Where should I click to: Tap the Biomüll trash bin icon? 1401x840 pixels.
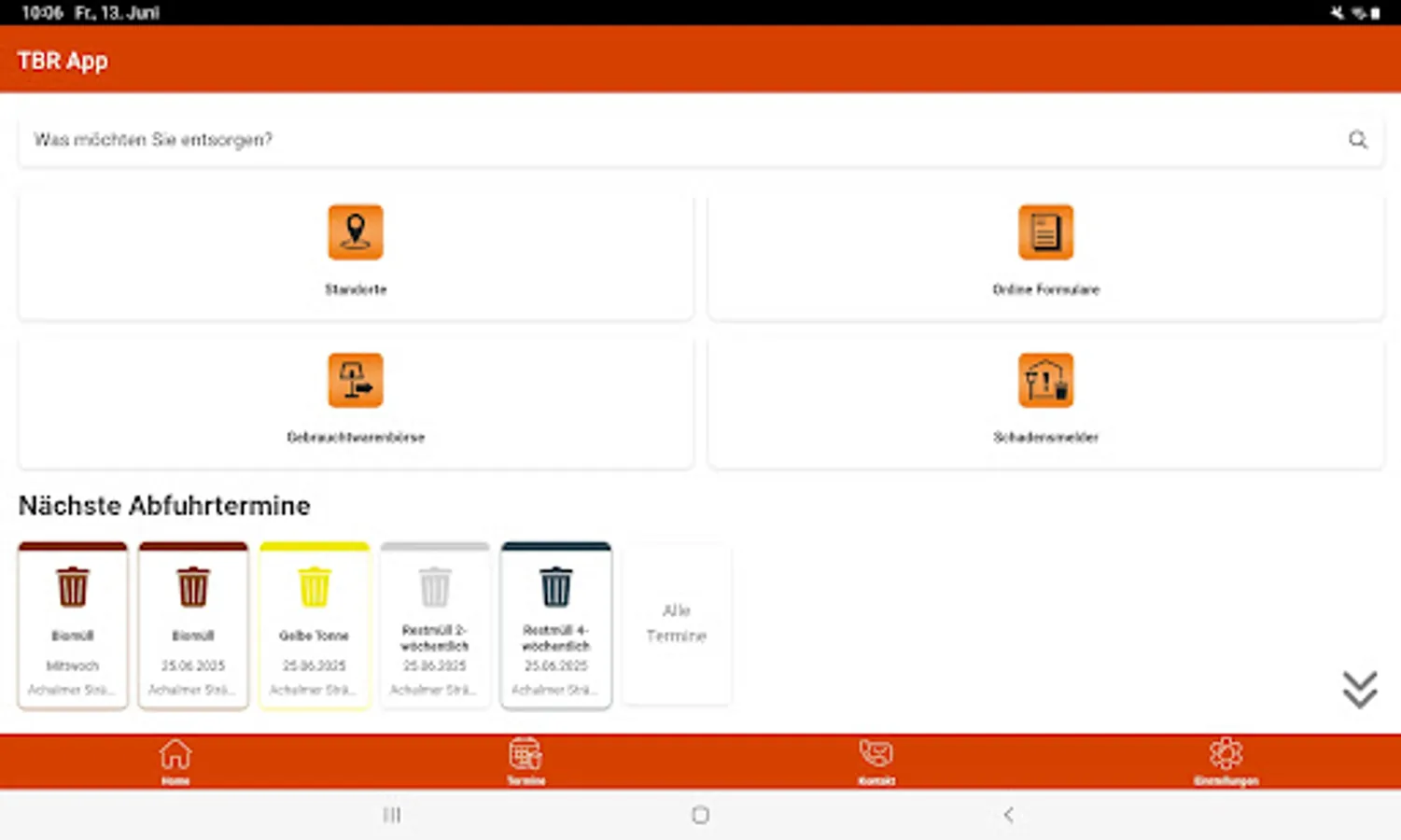[x=72, y=585]
